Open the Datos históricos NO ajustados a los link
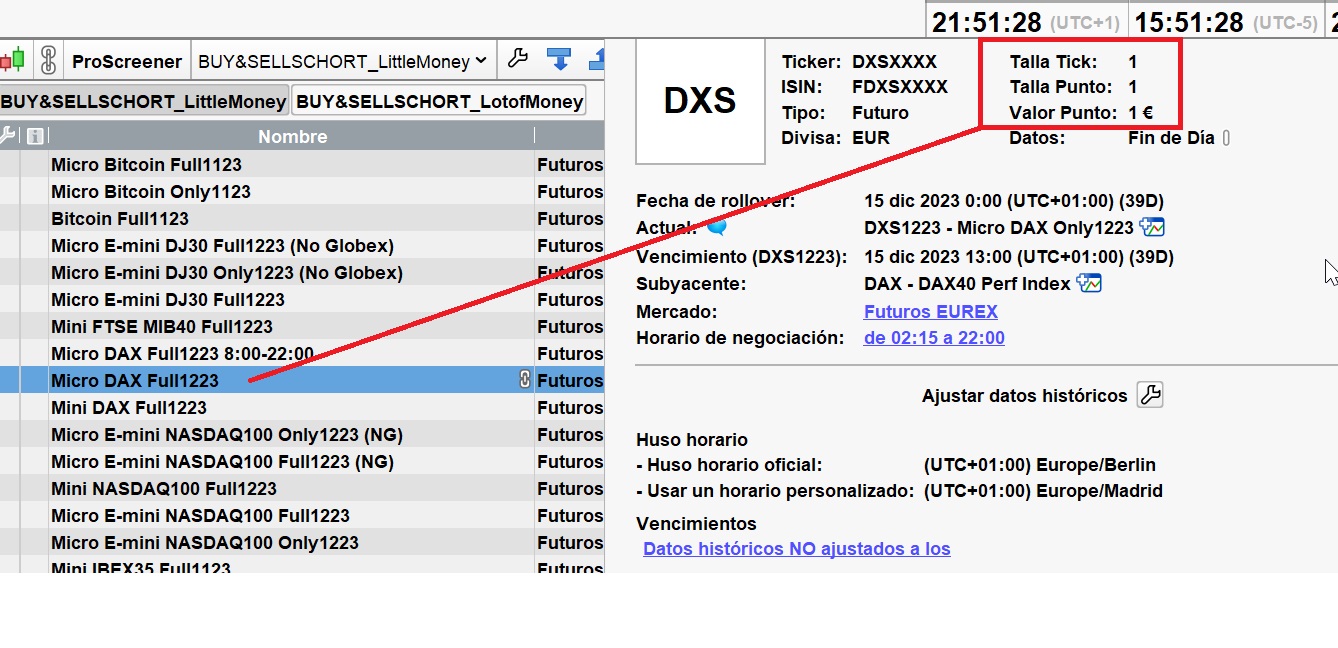The image size is (1338, 648). point(797,548)
